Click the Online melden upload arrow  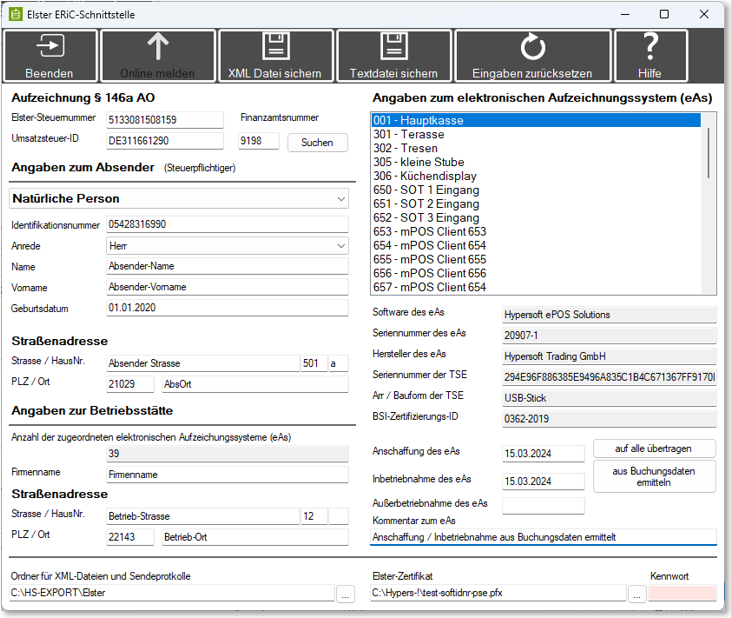click(x=158, y=47)
